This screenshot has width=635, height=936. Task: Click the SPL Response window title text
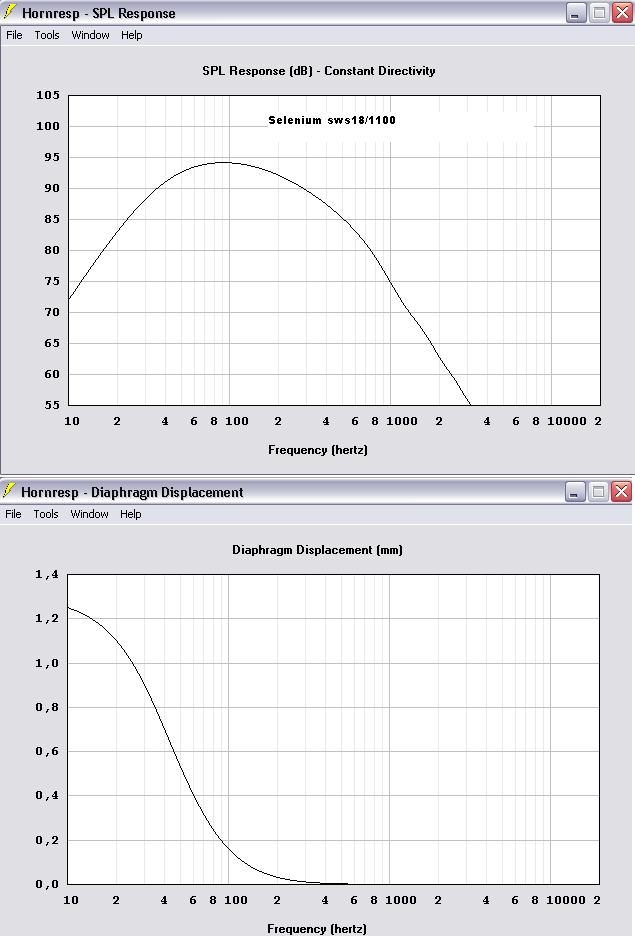click(98, 13)
